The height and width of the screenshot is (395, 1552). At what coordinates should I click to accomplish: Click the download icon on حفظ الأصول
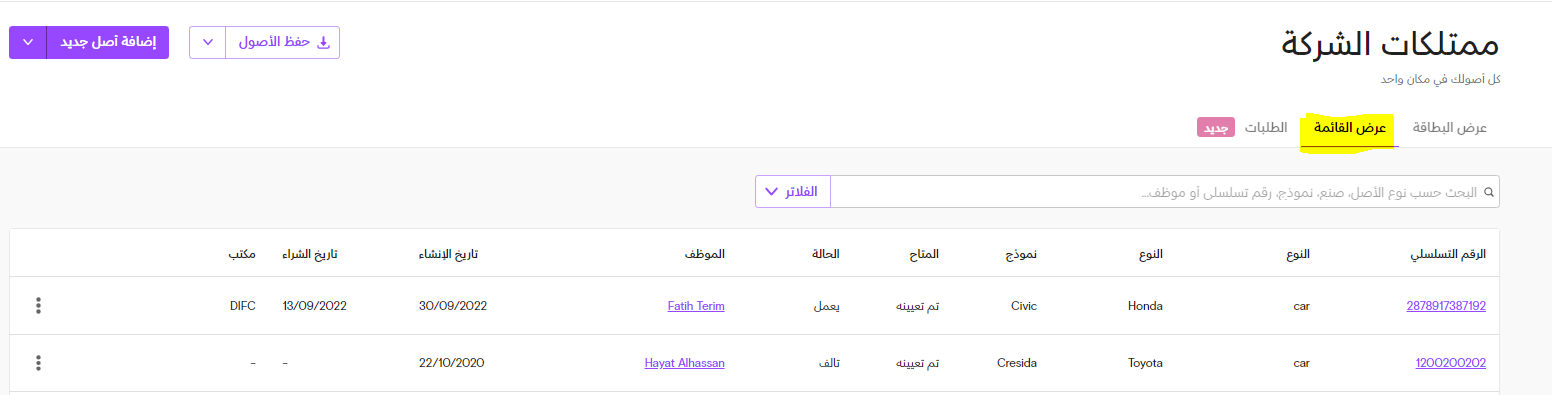[x=322, y=42]
